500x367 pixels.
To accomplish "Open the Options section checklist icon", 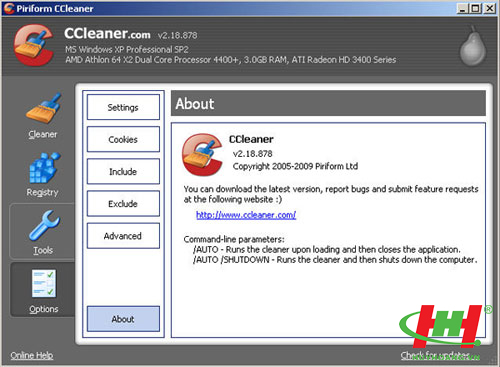I will pos(44,283).
